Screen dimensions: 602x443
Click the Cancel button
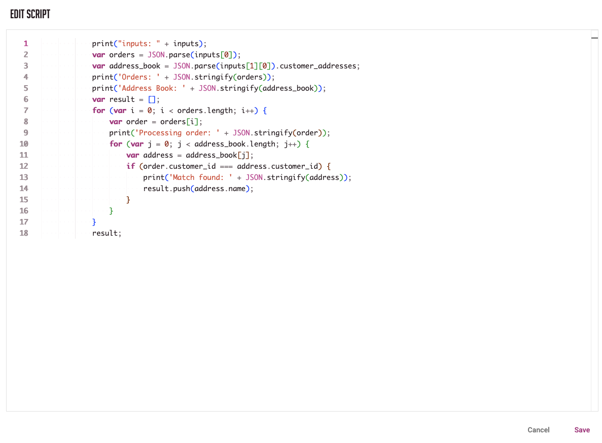[x=538, y=430]
